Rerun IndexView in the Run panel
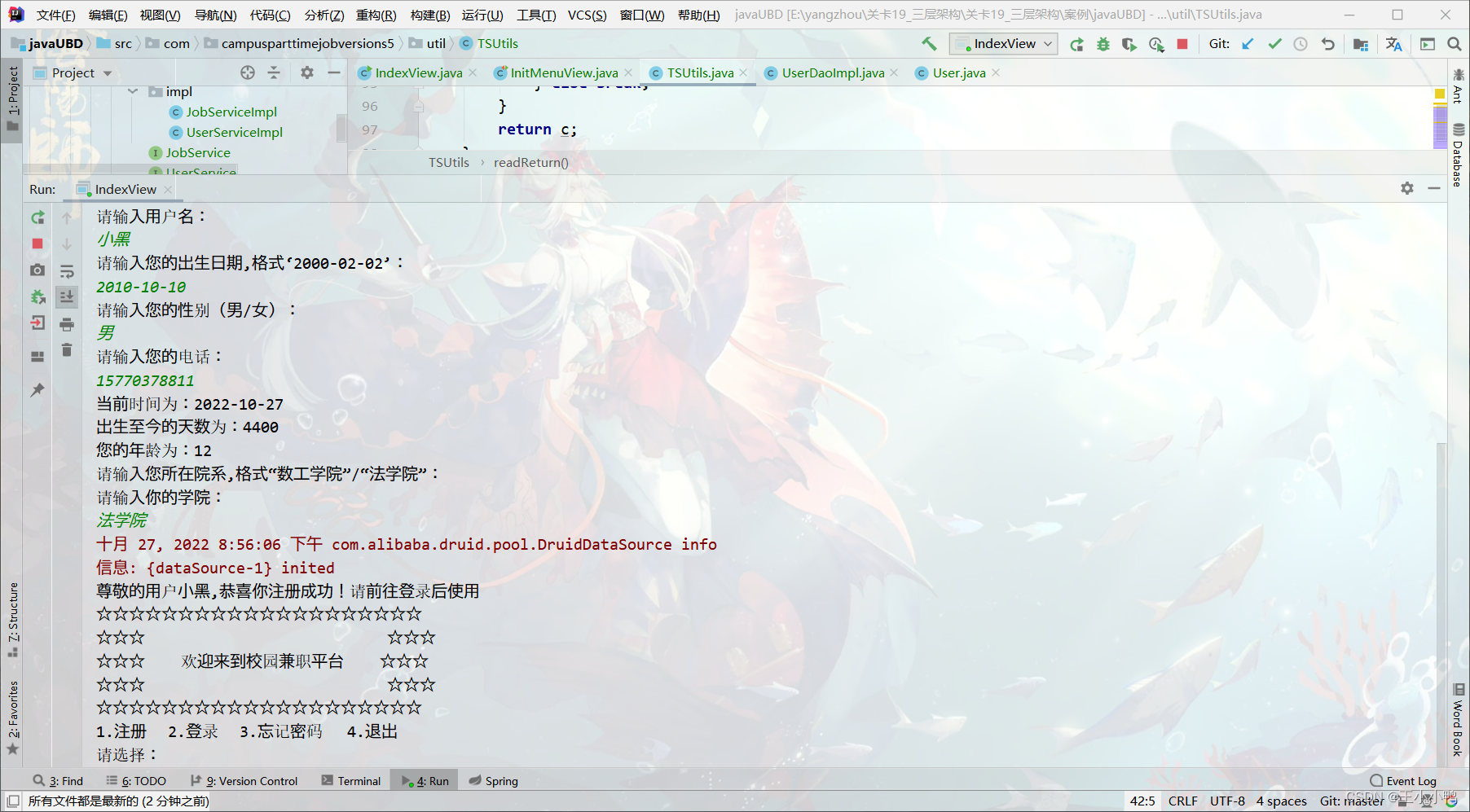This screenshot has width=1470, height=812. pos(37,217)
